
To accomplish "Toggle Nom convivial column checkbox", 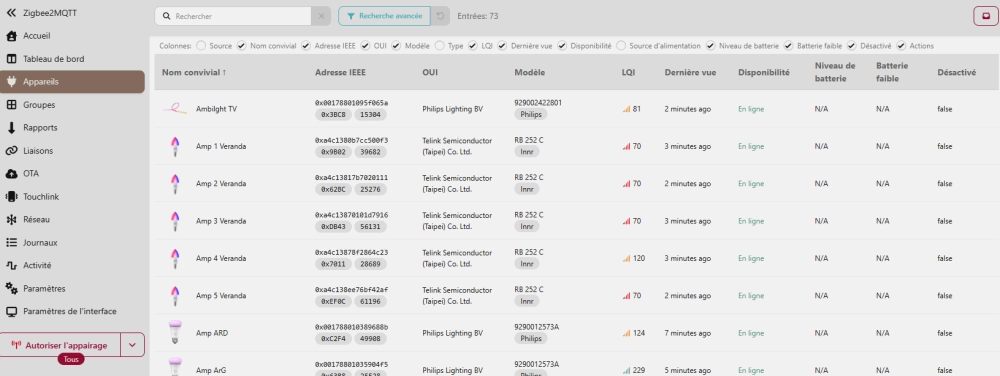I will (241, 46).
